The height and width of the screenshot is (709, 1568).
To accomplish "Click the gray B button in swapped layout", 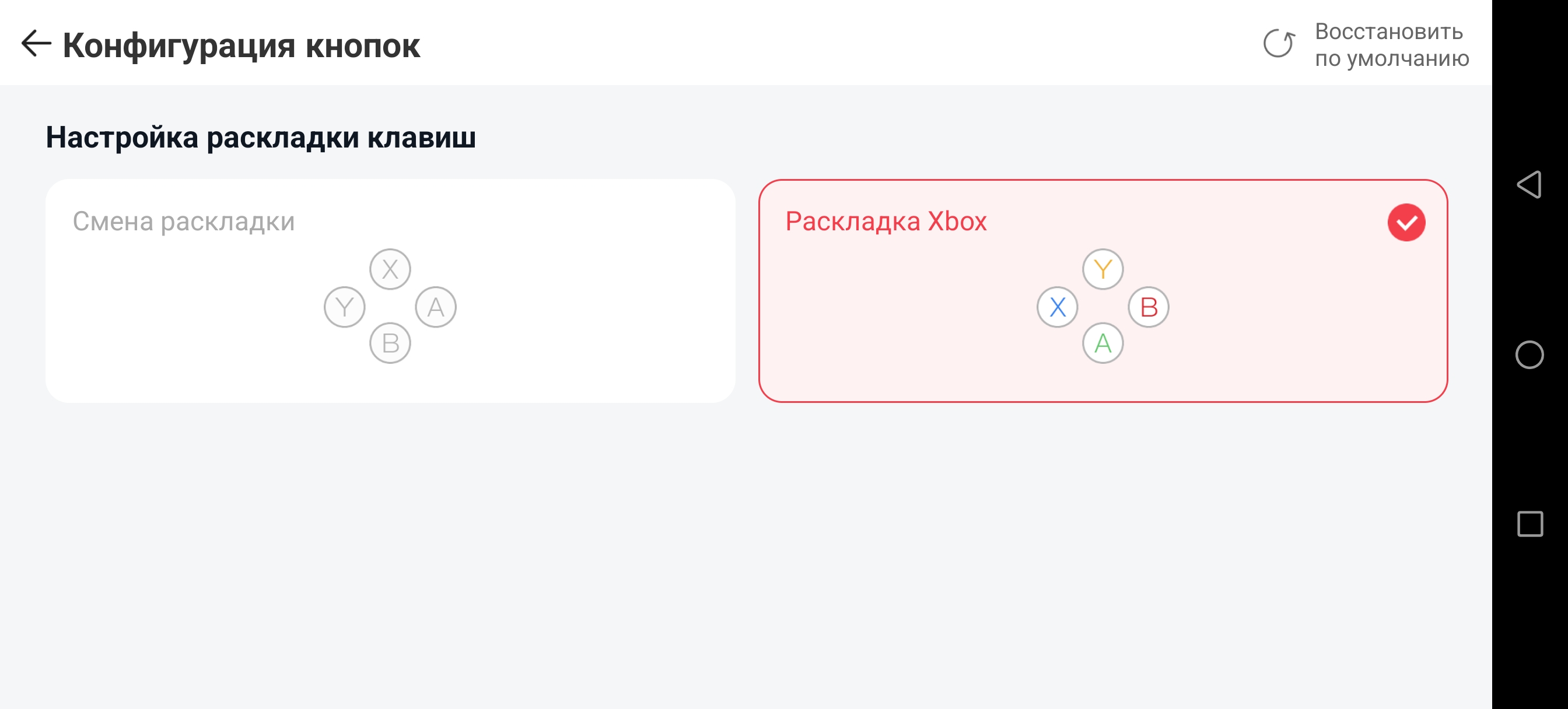I will 390,344.
